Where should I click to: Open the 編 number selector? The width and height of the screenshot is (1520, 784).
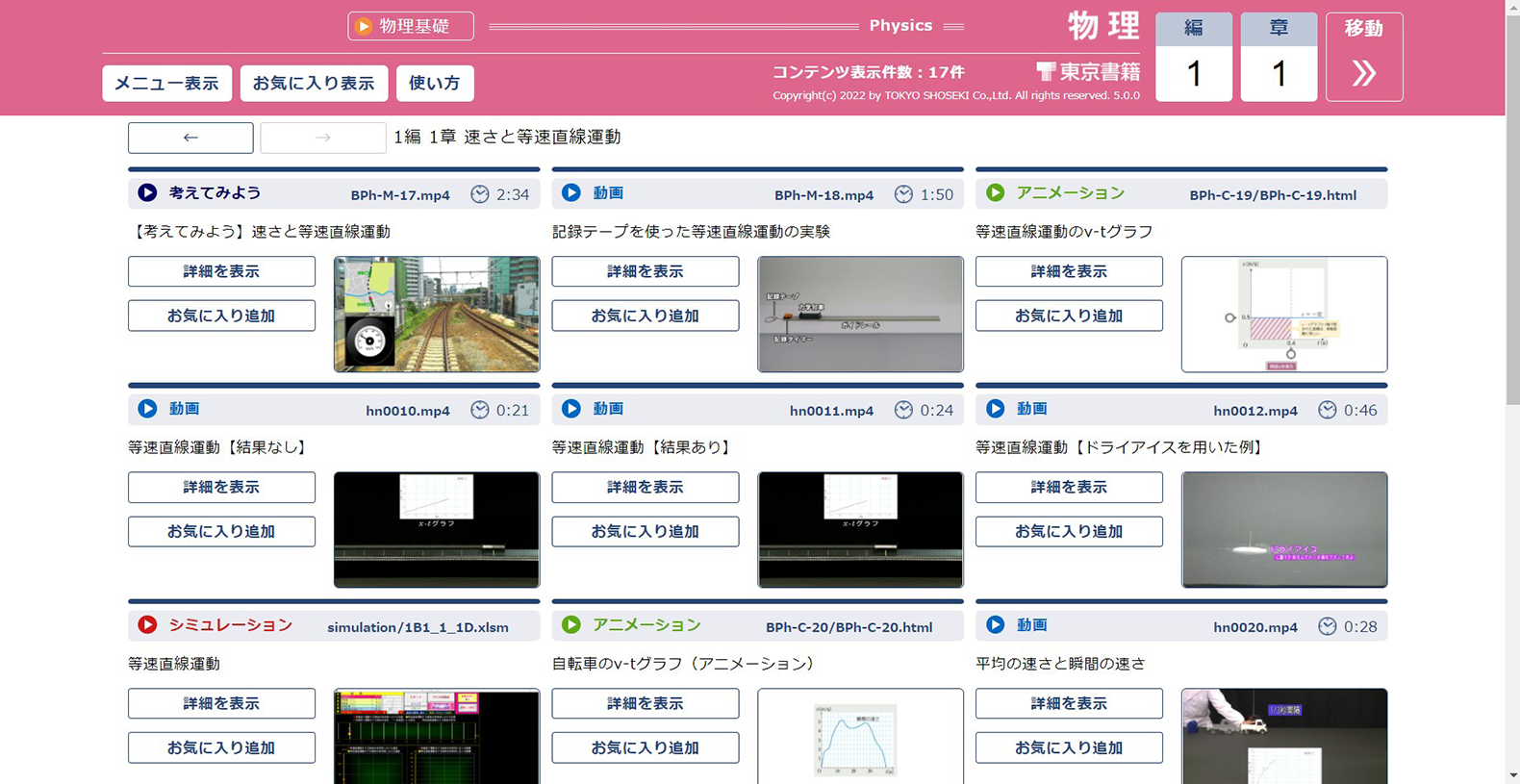[1193, 58]
